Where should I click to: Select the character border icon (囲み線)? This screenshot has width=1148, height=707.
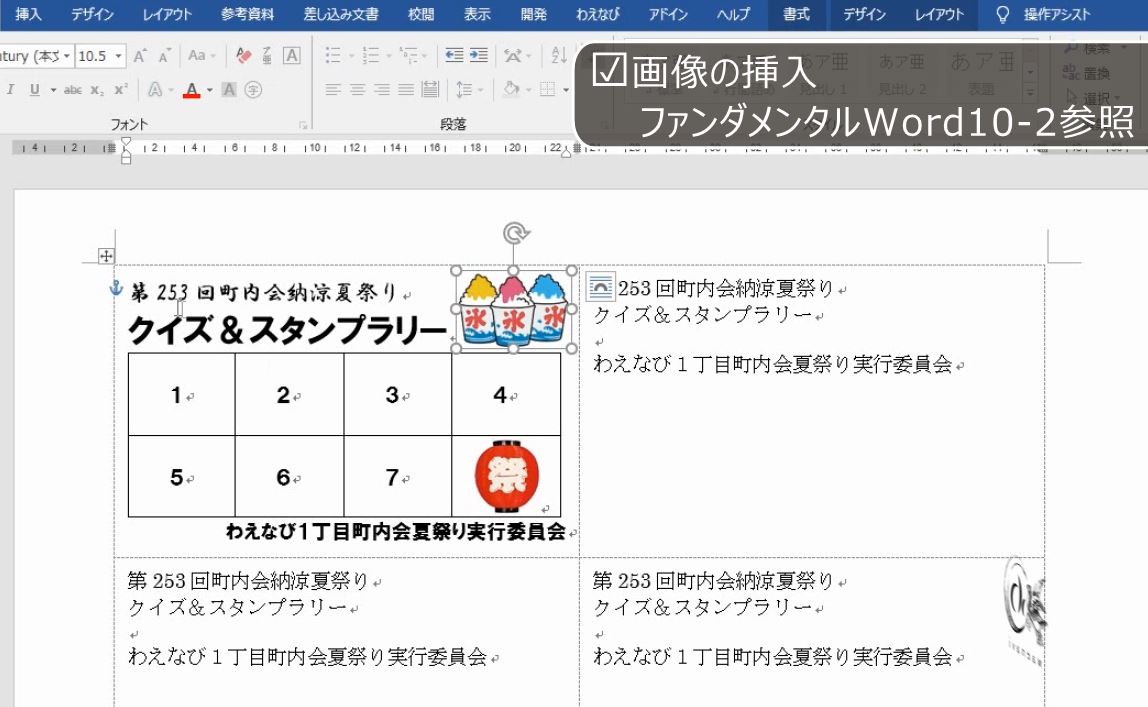[290, 56]
